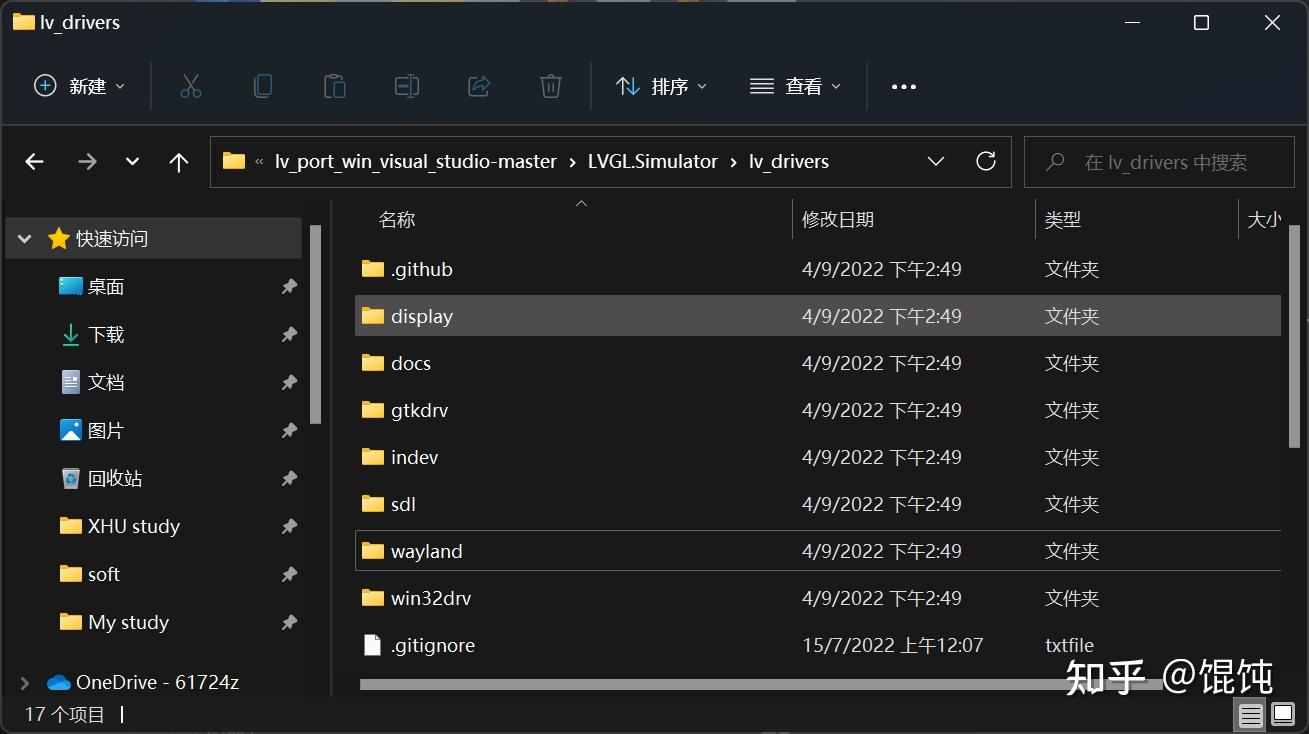The height and width of the screenshot is (734, 1309).
Task: Open the 查看 view options dropdown
Action: click(795, 86)
